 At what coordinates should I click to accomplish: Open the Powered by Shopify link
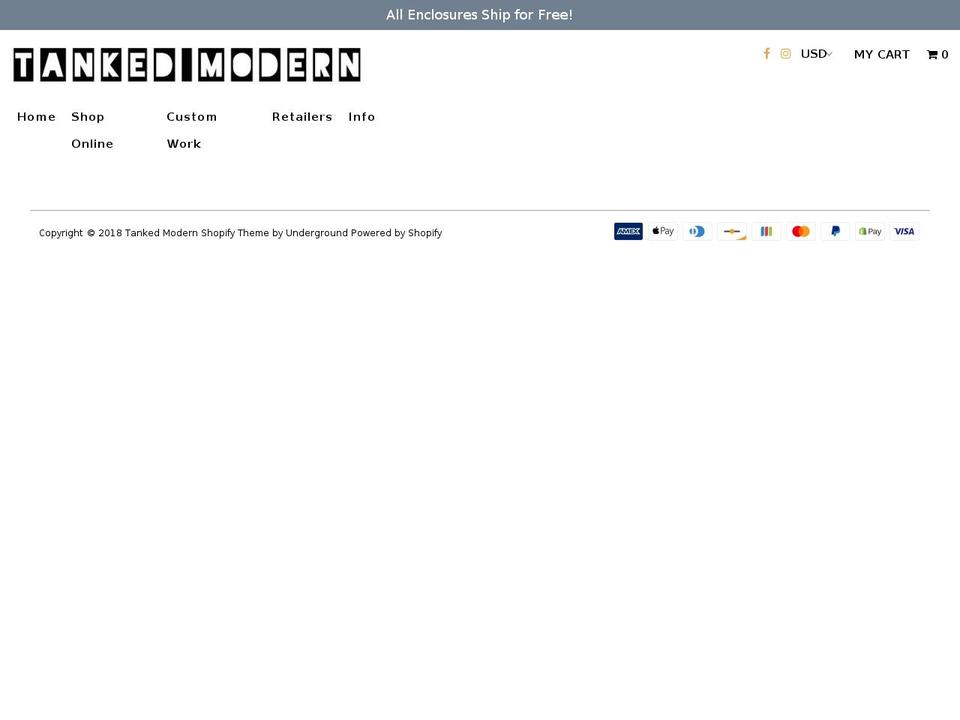(x=396, y=233)
